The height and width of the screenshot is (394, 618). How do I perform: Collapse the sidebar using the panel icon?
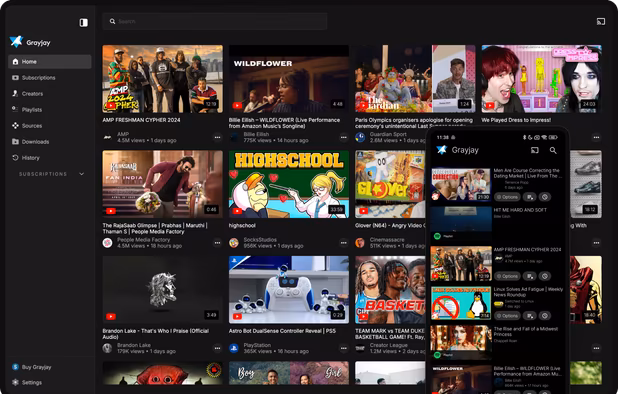pyautogui.click(x=84, y=22)
